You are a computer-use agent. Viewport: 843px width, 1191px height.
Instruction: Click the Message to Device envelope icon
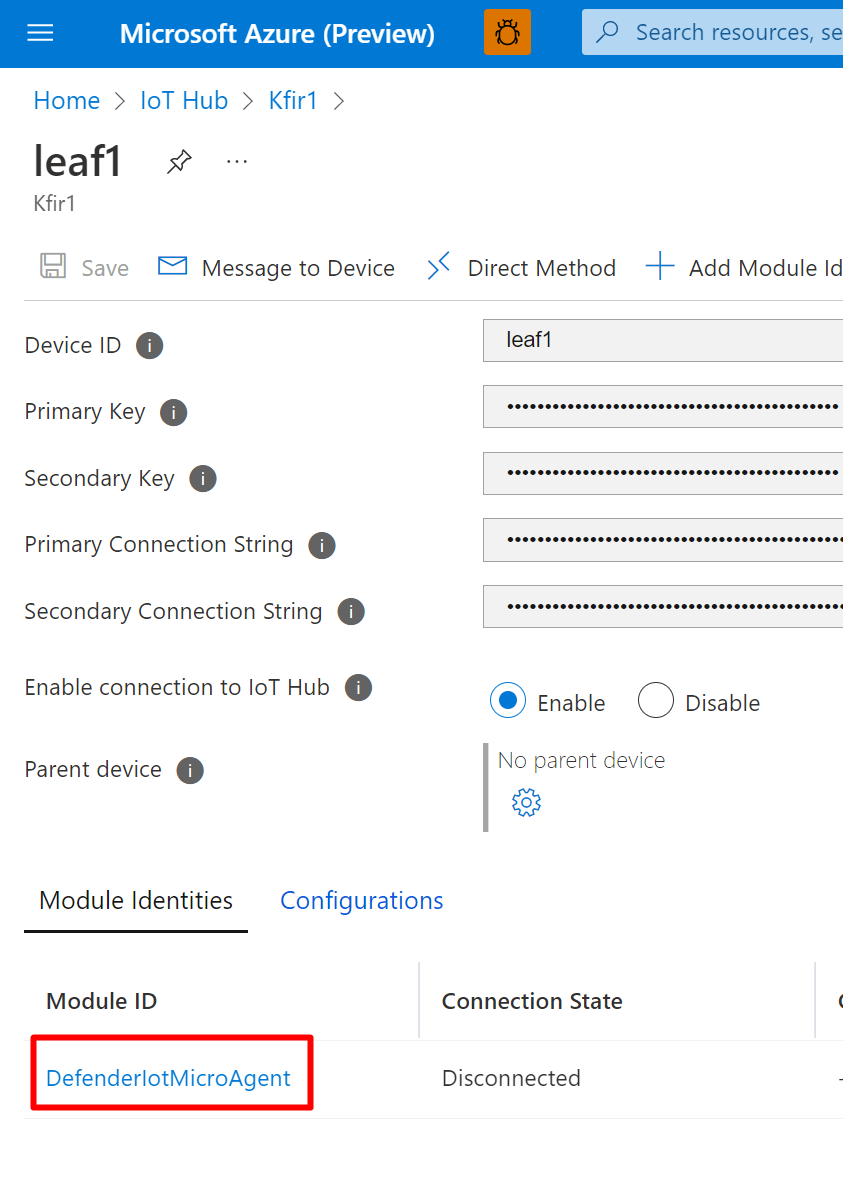pyautogui.click(x=173, y=267)
